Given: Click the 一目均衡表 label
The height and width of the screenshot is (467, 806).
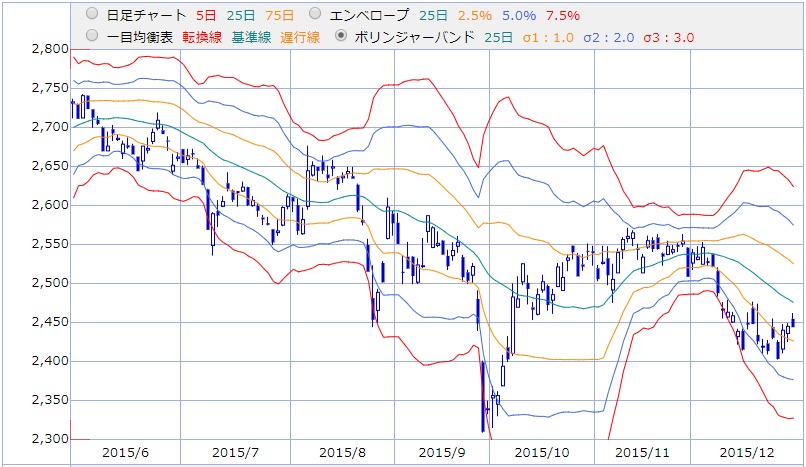Looking at the screenshot, I should point(140,38).
